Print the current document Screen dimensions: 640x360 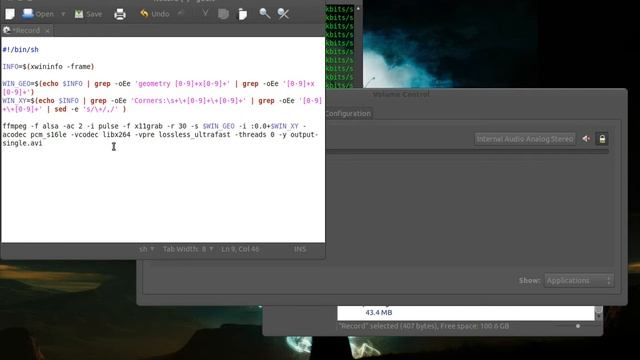(120, 14)
